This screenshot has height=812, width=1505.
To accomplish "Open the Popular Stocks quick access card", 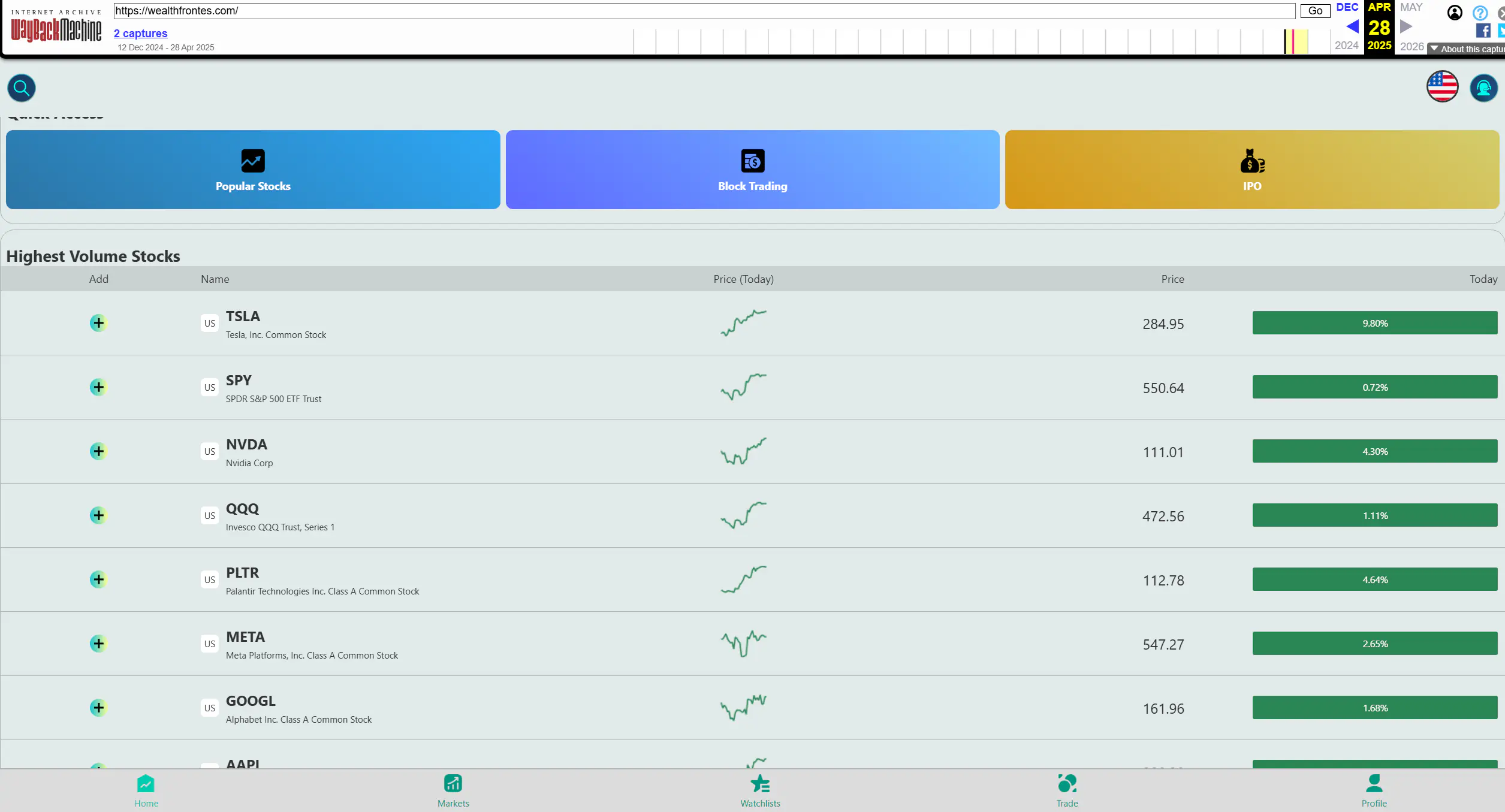I will click(x=253, y=170).
